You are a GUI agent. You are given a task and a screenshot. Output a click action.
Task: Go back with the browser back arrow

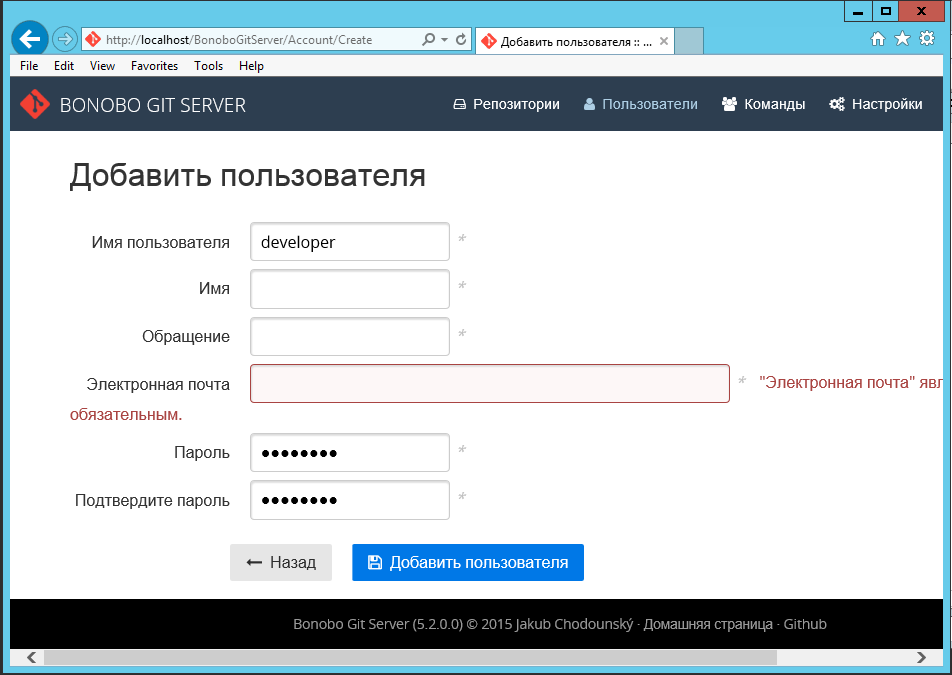tap(29, 39)
